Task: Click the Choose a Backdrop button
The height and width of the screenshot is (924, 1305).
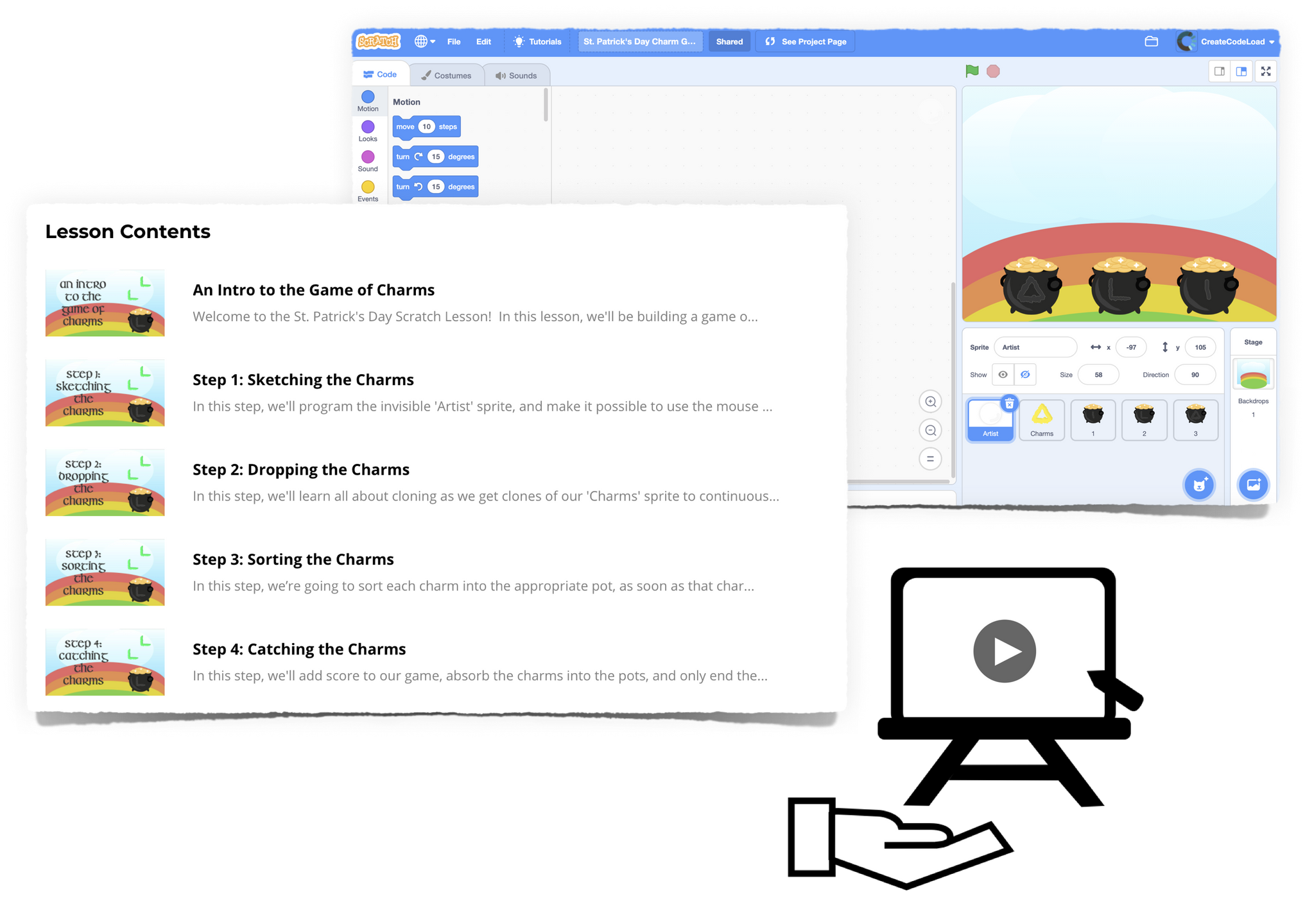Action: pos(1253,485)
